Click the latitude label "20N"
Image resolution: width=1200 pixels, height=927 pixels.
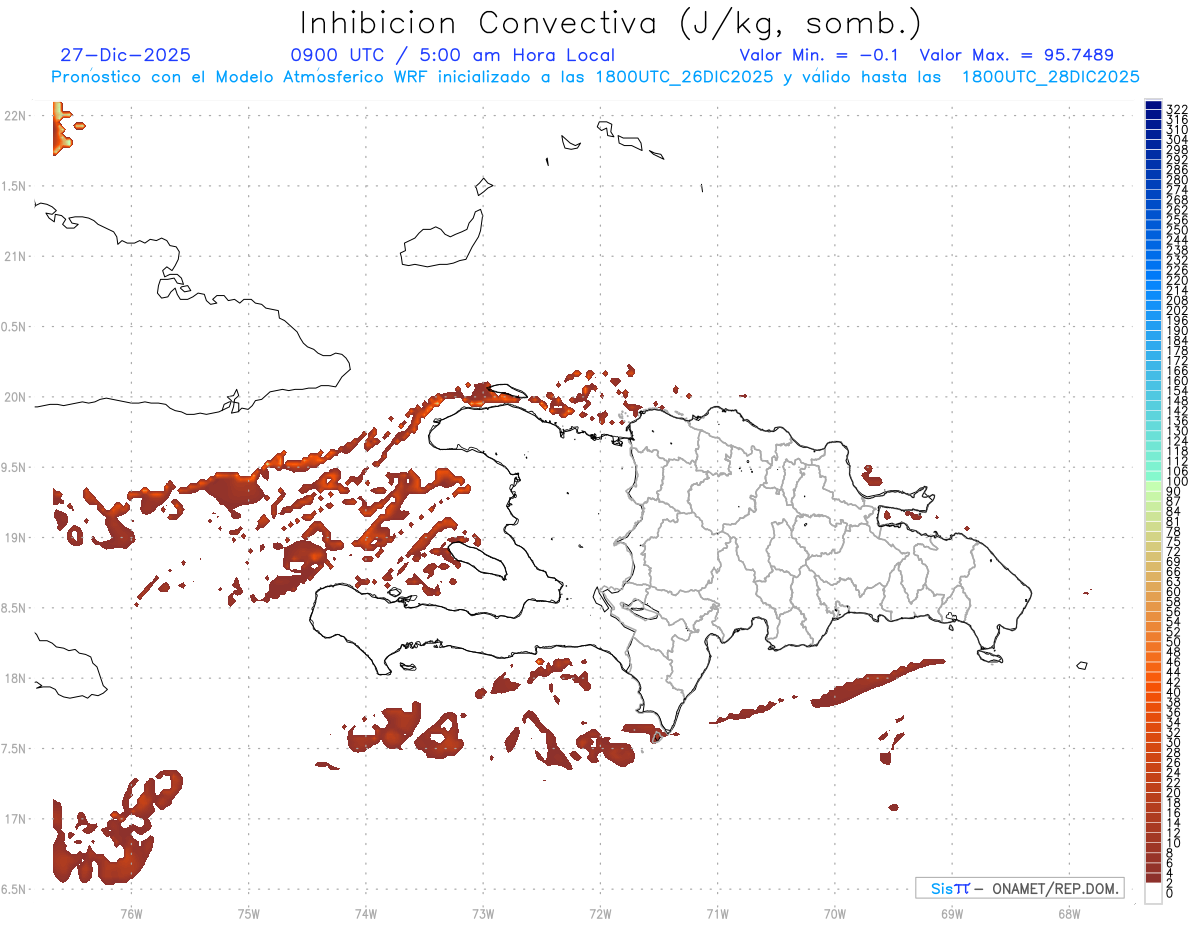pos(15,397)
